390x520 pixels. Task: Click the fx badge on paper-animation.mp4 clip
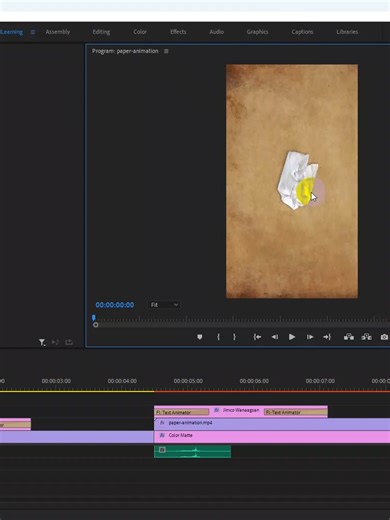162,423
